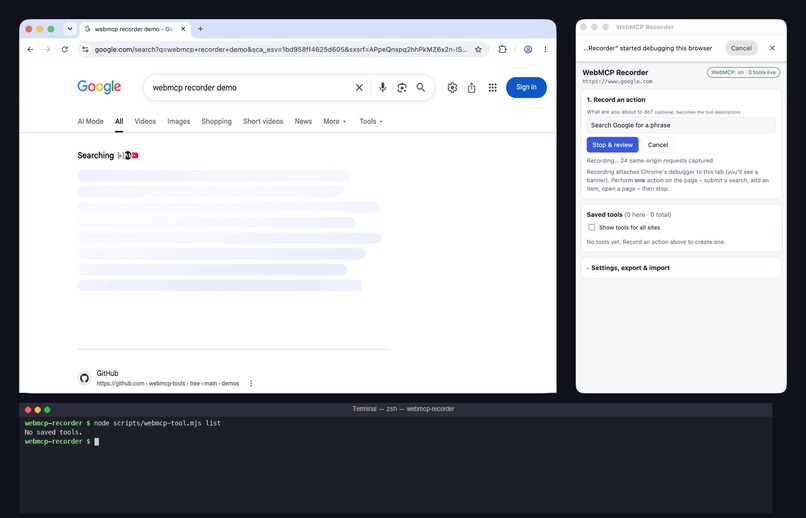This screenshot has width=806, height=518.
Task: Go back in Chrome
Action: (30, 49)
